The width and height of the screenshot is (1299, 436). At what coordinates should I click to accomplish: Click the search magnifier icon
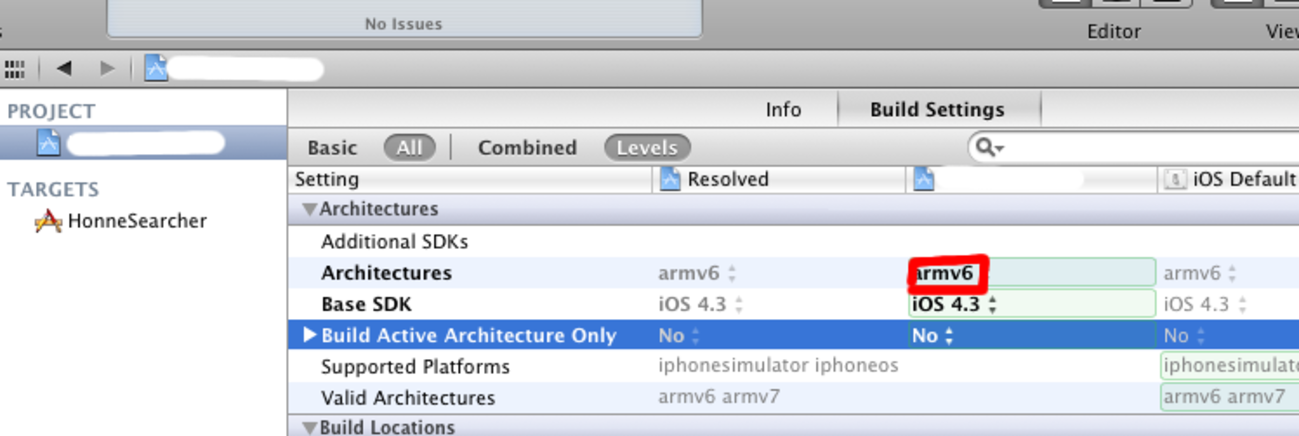pos(987,148)
